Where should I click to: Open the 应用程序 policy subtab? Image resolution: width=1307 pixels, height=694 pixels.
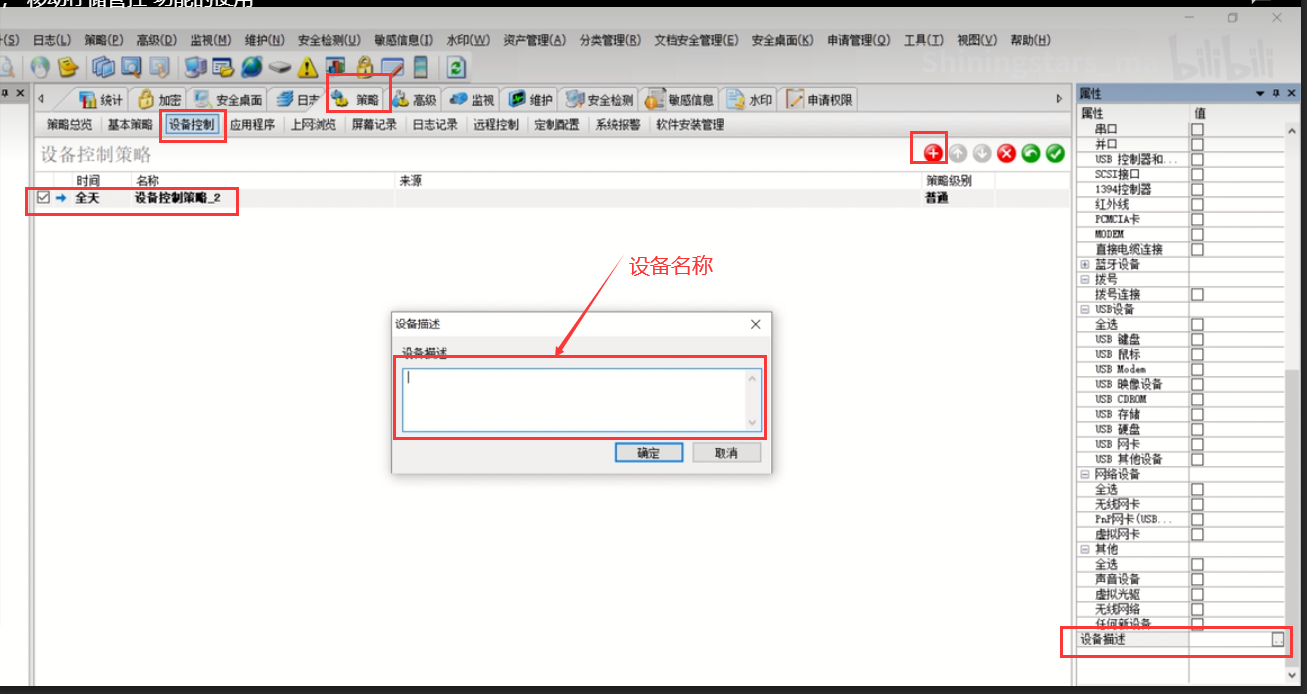[252, 125]
